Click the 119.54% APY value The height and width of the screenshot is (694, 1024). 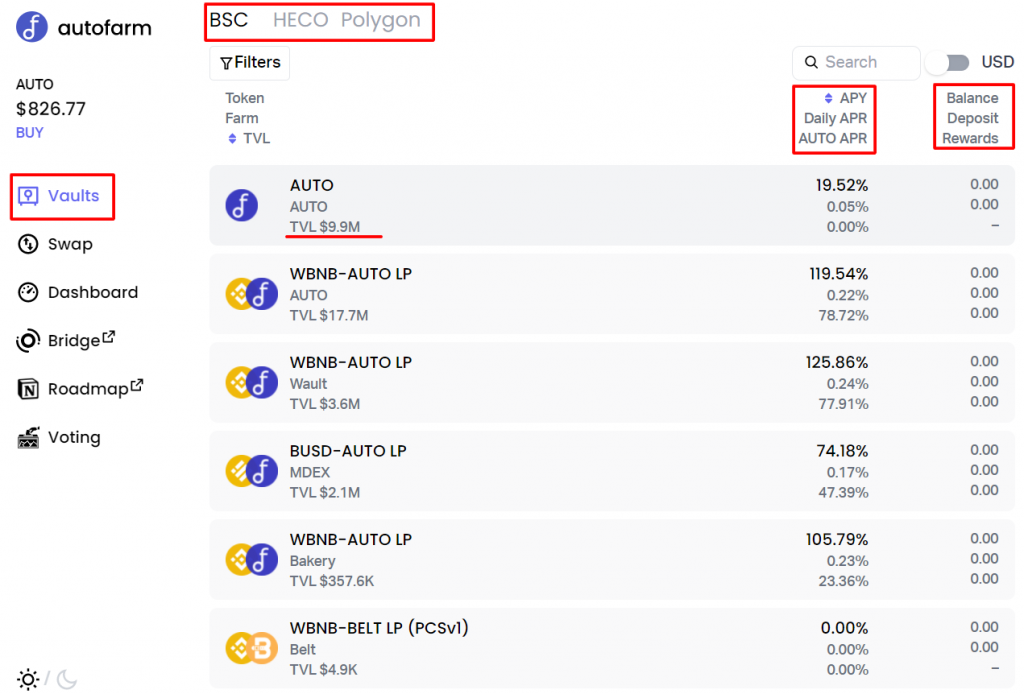pos(839,274)
